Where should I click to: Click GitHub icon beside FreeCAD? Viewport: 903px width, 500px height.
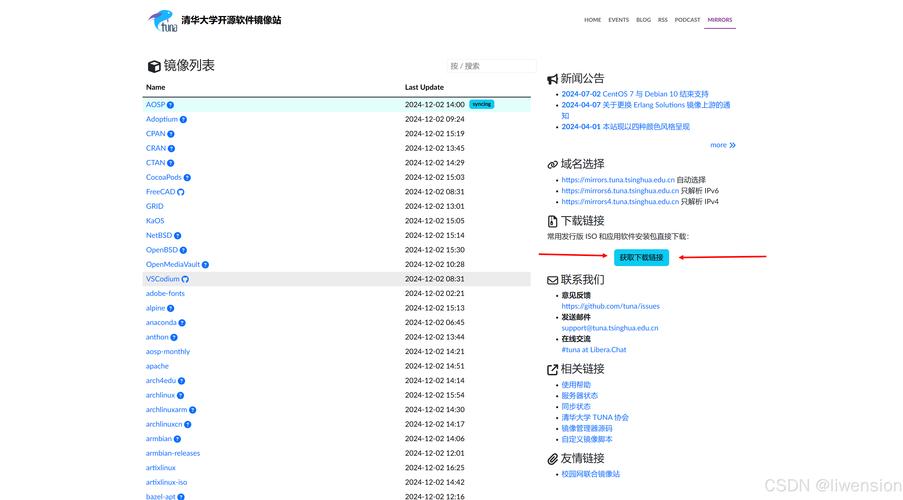click(181, 192)
